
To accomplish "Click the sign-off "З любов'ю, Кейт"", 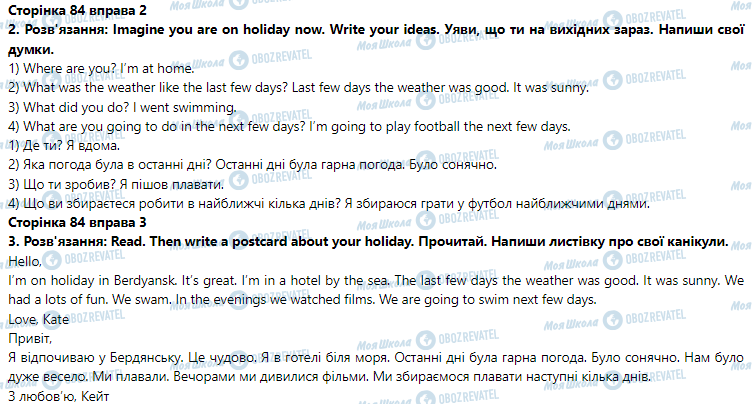I will click(x=52, y=396).
